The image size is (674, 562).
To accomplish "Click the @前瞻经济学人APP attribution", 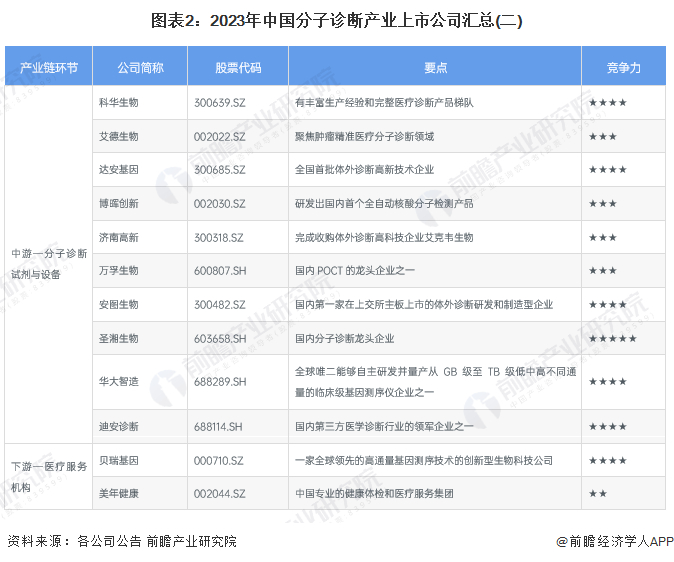I will [x=615, y=541].
